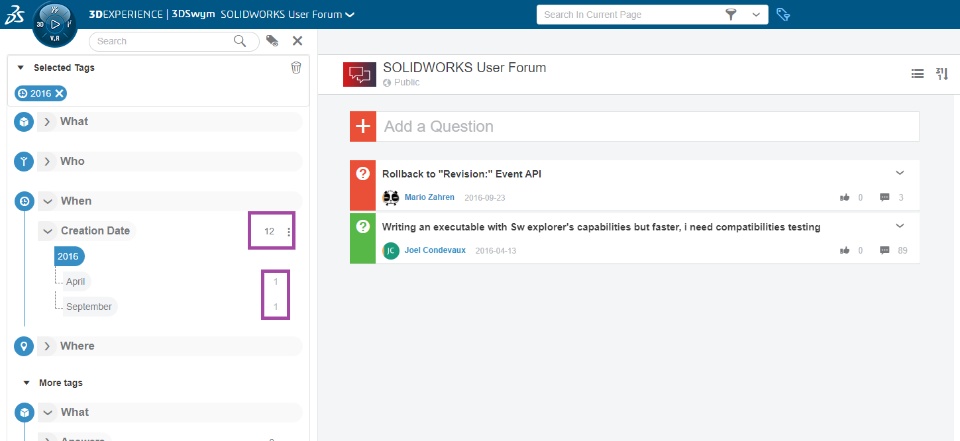Viewport: 960px width, 441px height.
Task: Open Mario Zahren author link
Action: [x=429, y=198]
